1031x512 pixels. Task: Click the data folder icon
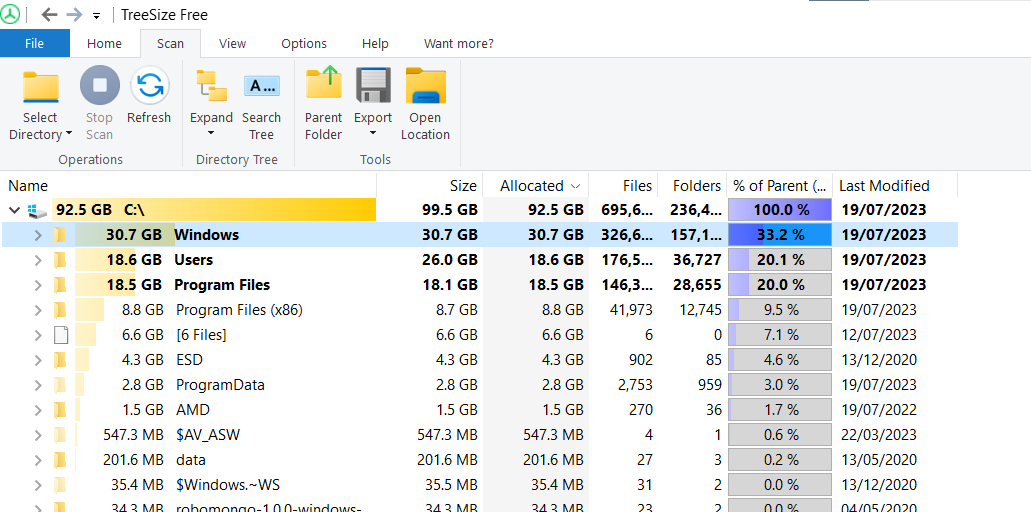coord(60,460)
